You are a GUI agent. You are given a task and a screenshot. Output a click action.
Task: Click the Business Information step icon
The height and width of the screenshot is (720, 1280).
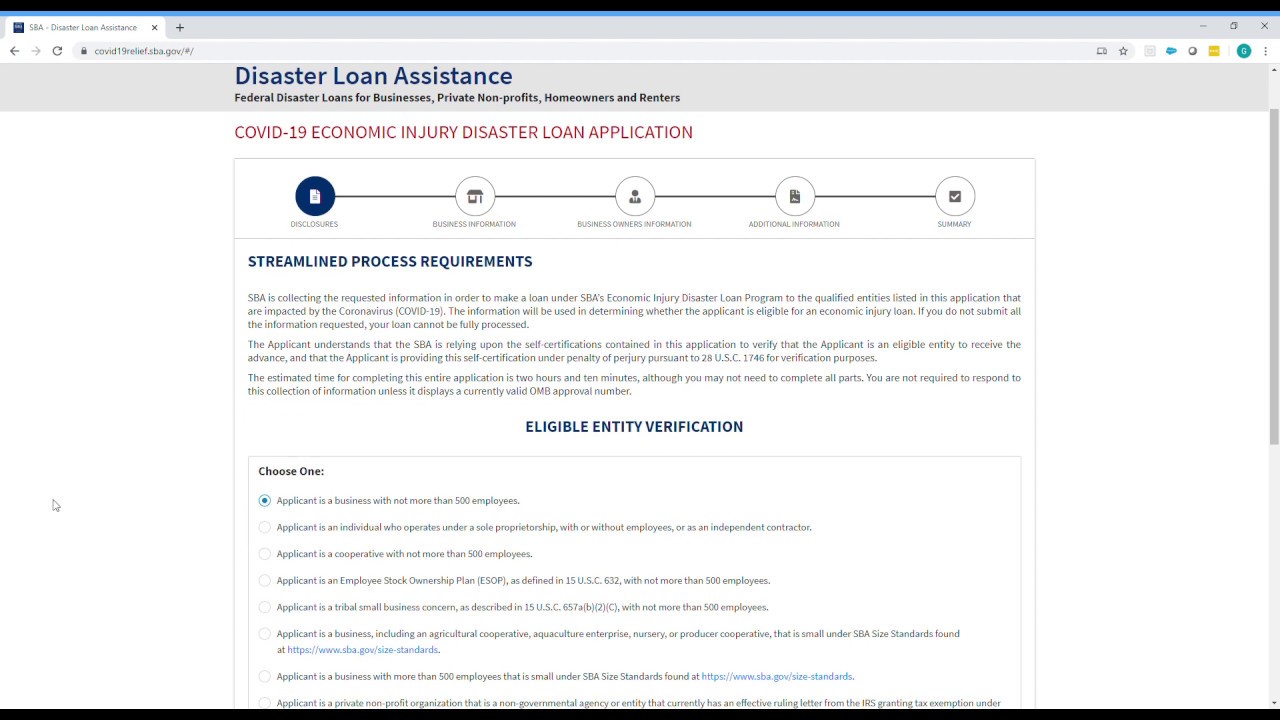[x=475, y=196]
